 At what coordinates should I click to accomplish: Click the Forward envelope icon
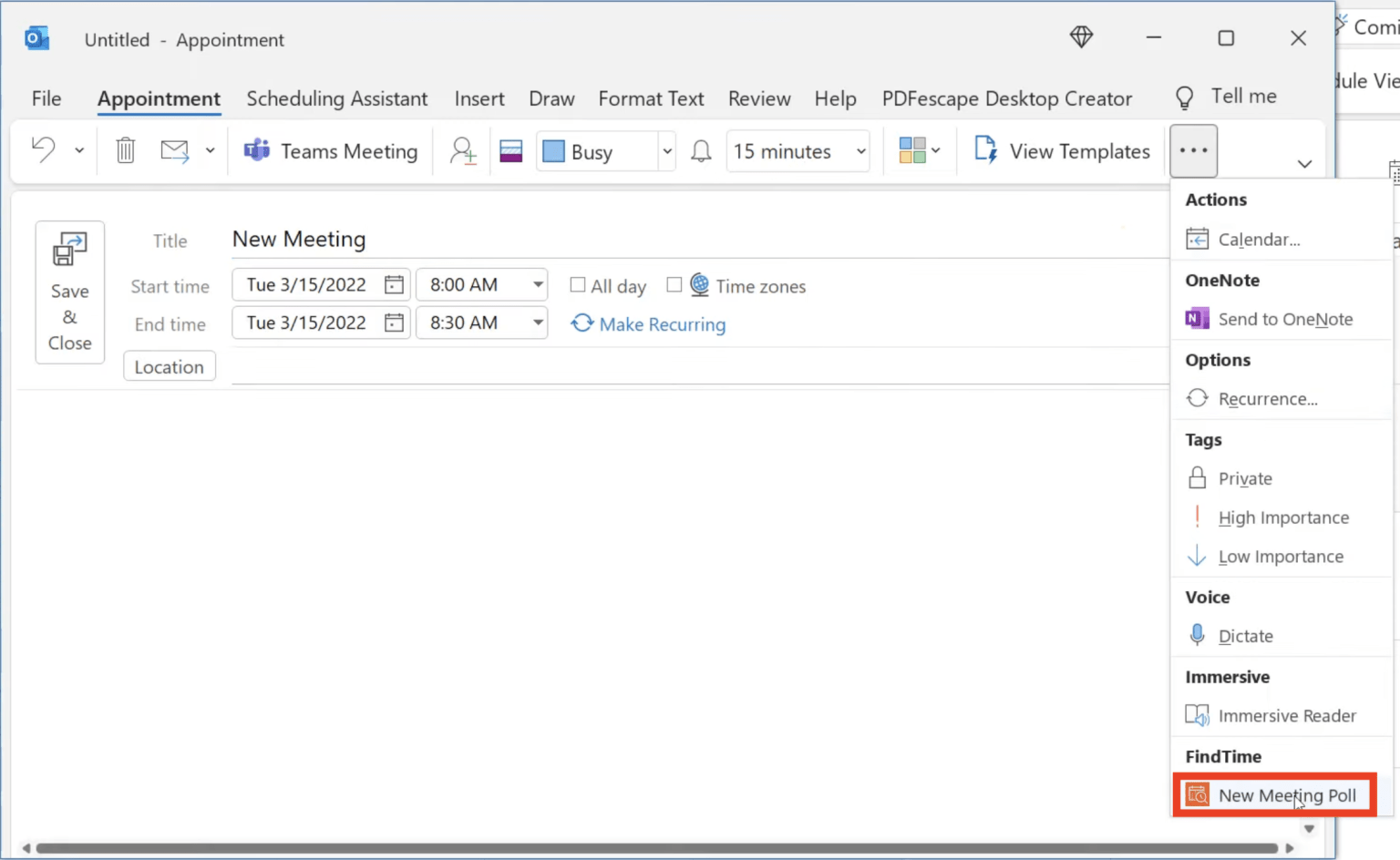point(174,150)
